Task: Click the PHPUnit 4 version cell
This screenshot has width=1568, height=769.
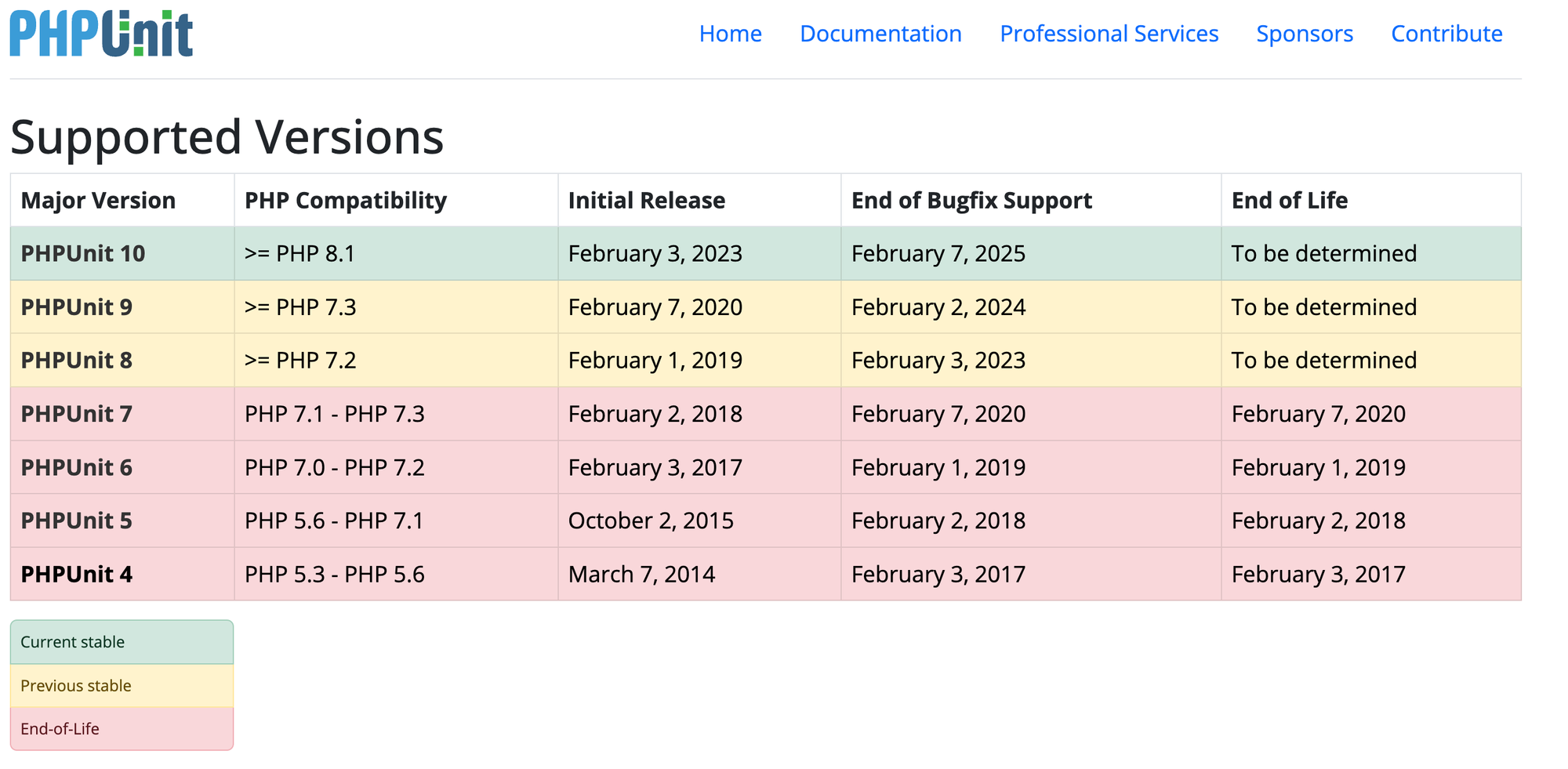Action: click(77, 575)
